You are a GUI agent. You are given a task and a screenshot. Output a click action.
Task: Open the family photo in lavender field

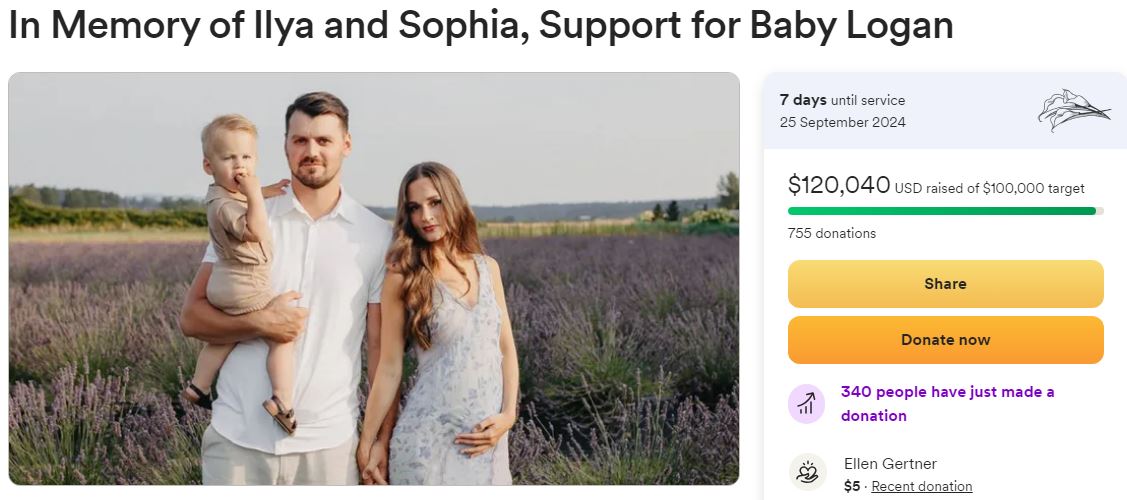[x=374, y=278]
